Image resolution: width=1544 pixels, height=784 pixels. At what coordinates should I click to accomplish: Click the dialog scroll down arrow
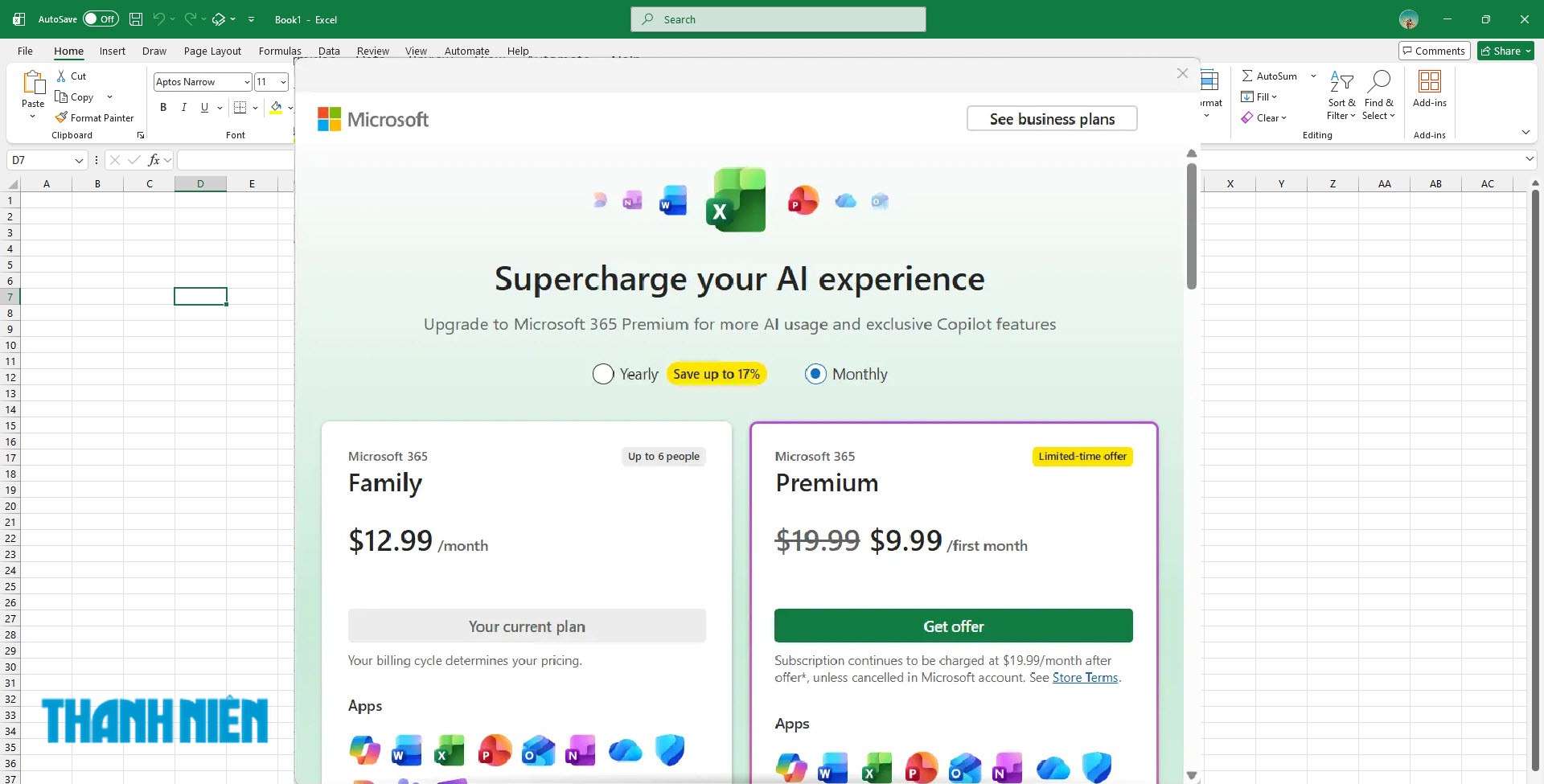click(1192, 776)
